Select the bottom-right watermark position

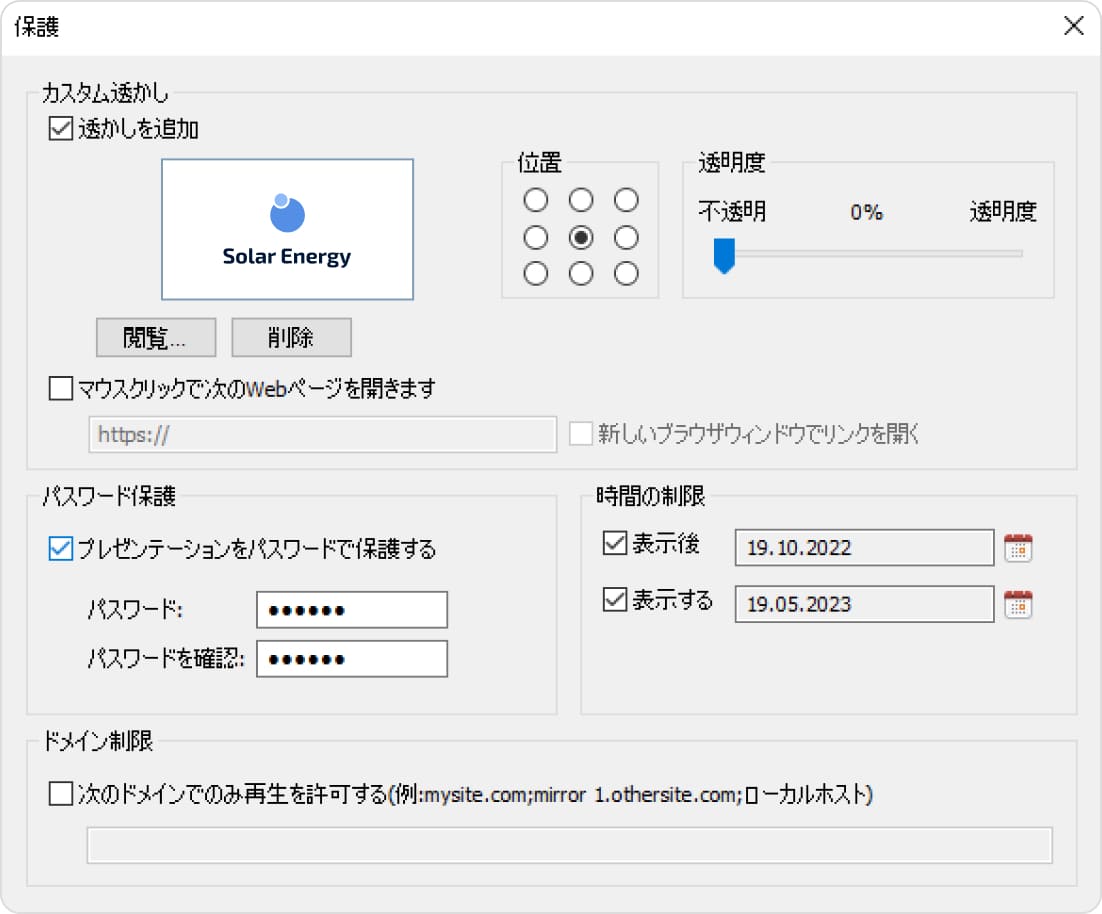(626, 273)
